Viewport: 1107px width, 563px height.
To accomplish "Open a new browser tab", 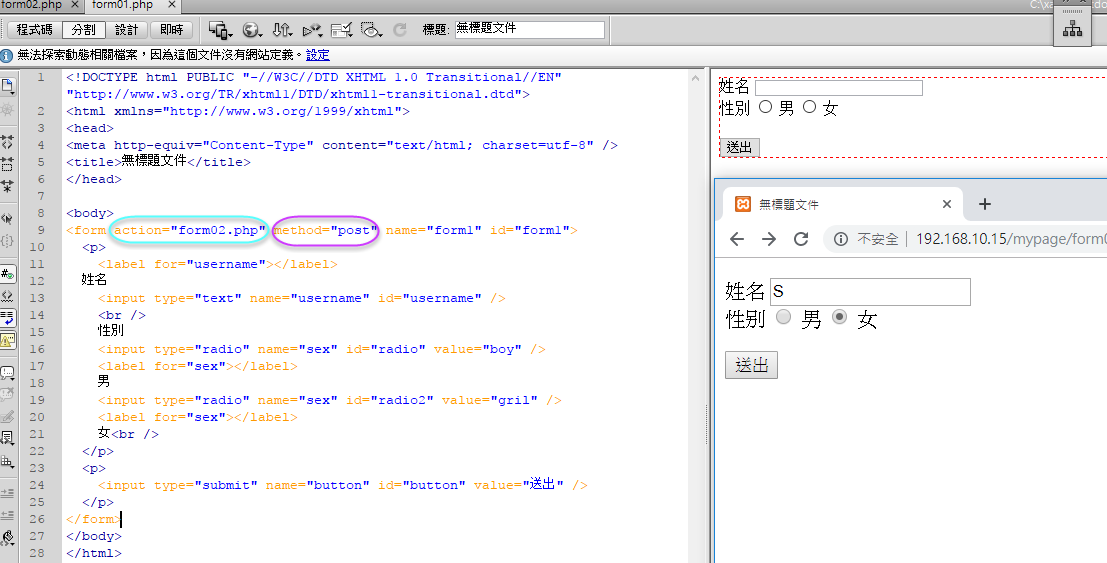I will click(985, 204).
